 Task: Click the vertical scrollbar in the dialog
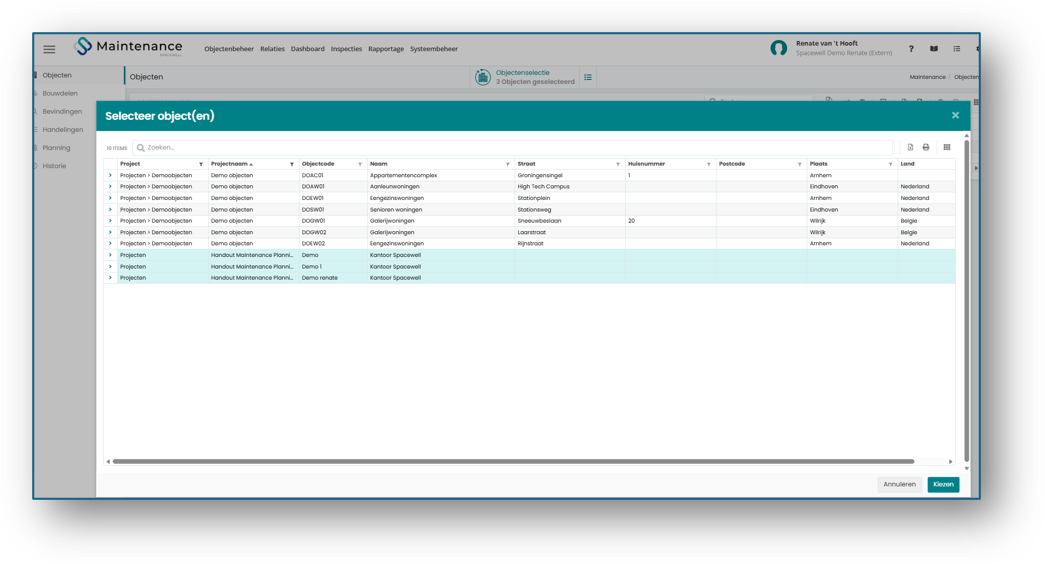pos(966,300)
